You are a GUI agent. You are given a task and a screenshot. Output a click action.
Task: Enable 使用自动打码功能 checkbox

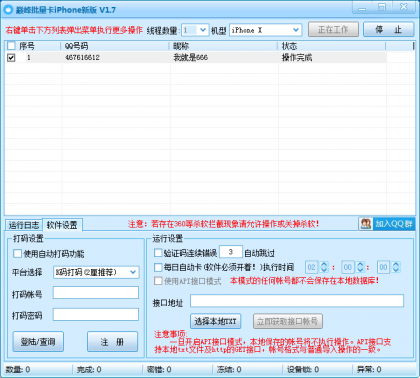click(17, 254)
